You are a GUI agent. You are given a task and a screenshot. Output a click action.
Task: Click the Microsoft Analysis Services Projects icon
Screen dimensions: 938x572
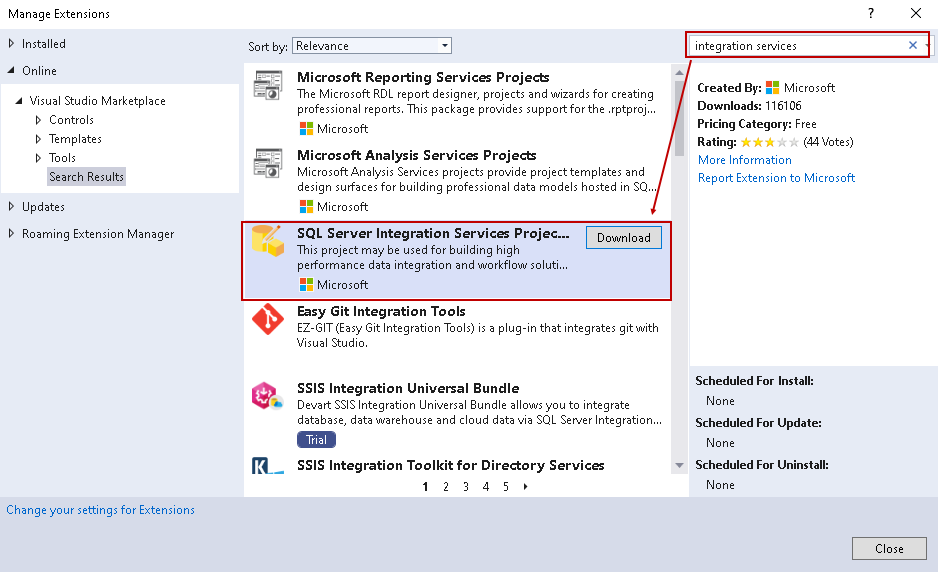[268, 164]
